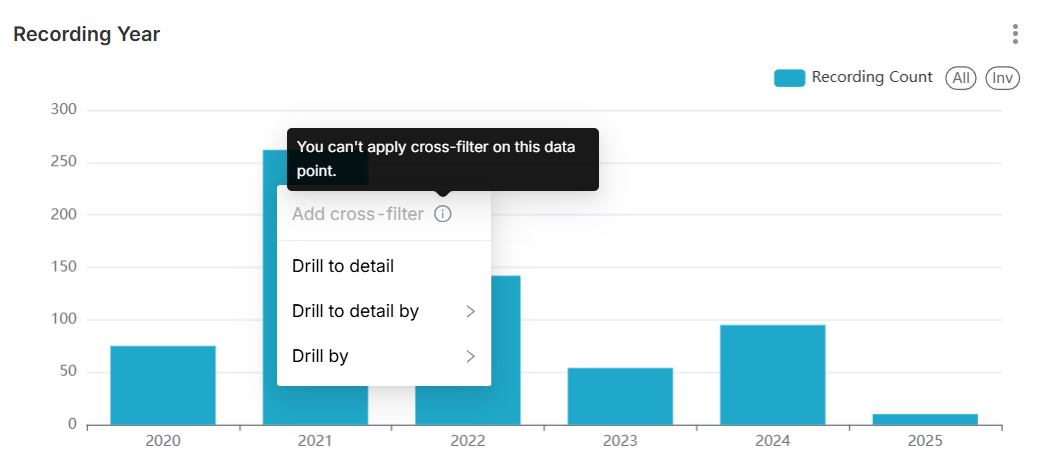1039x474 pixels.
Task: Expand the Drill to detail by submenu arrow
Action: point(470,312)
